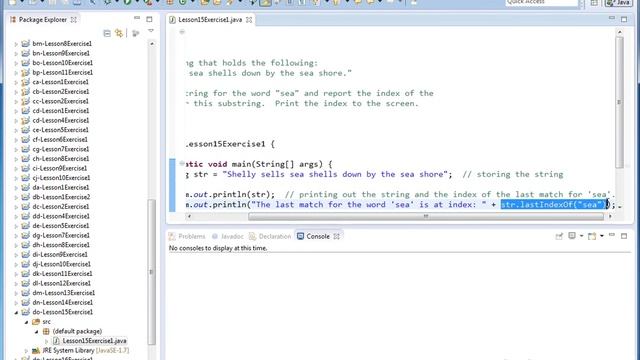
Task: Expand the JRE System Library node
Action: point(27,351)
